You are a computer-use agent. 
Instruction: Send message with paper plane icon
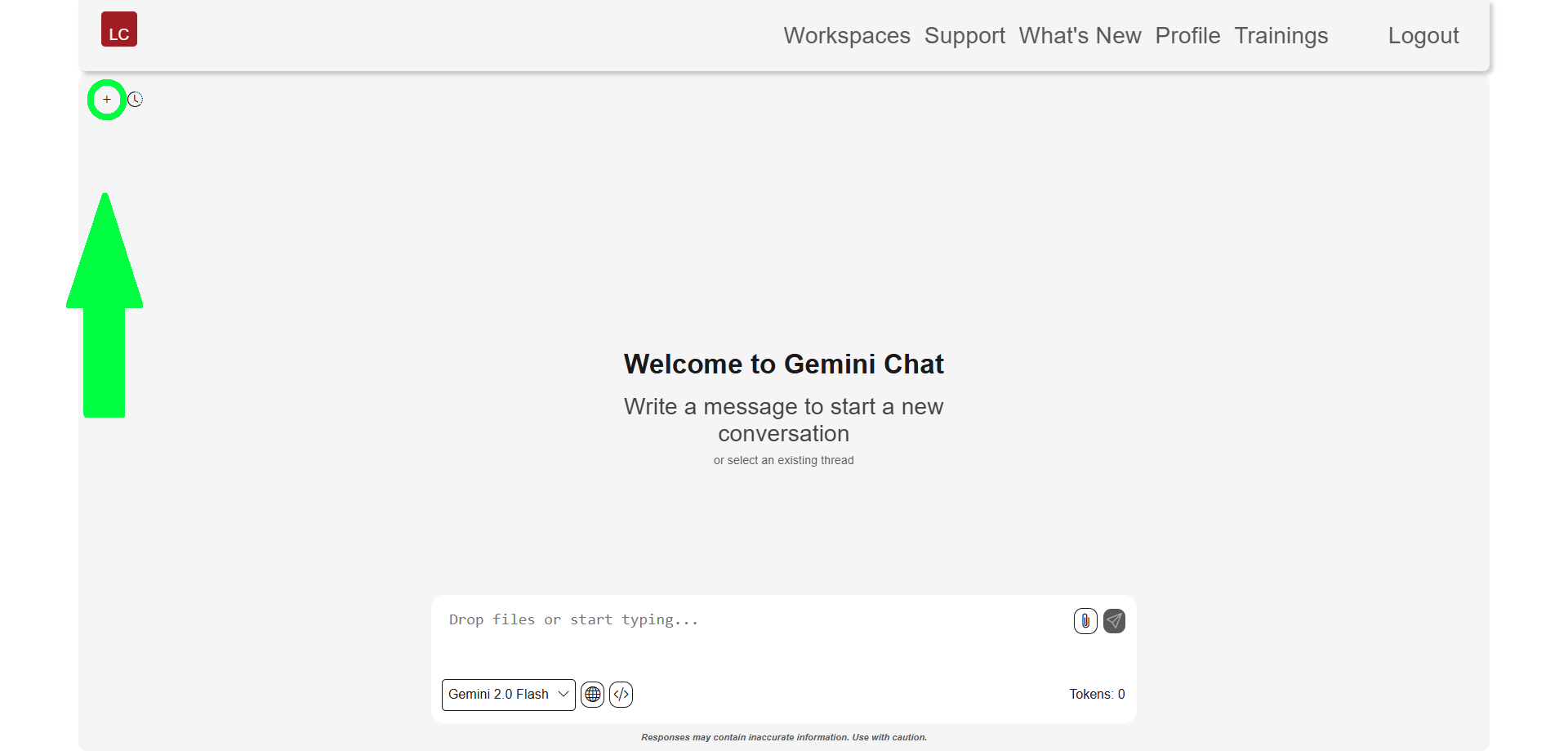[1114, 621]
